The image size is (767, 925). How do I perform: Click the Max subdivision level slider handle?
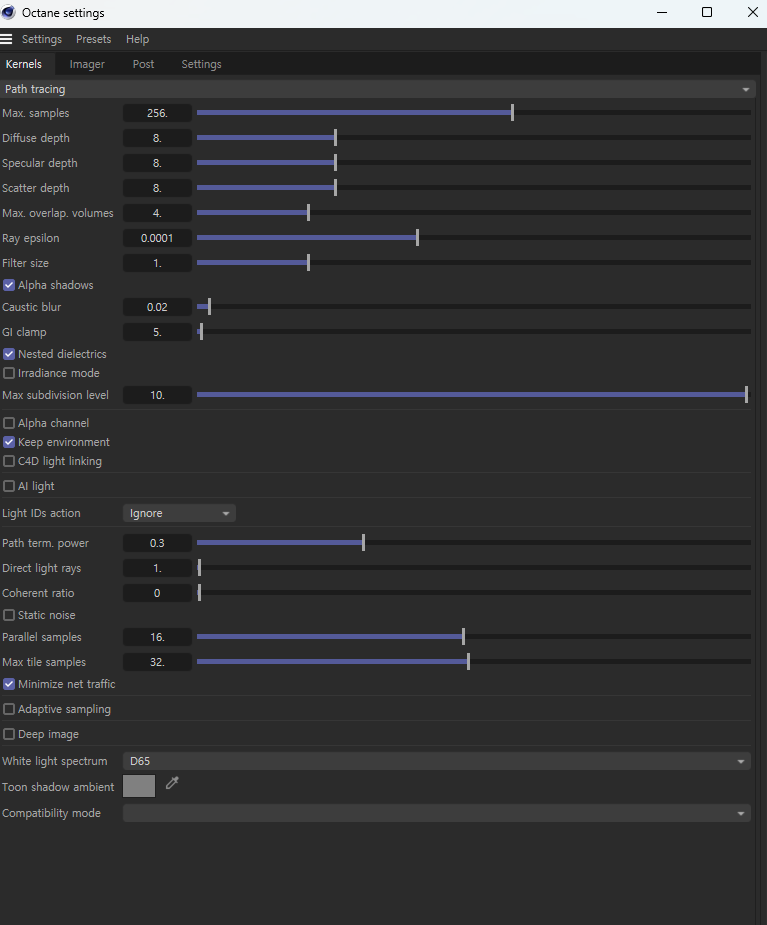tap(746, 394)
